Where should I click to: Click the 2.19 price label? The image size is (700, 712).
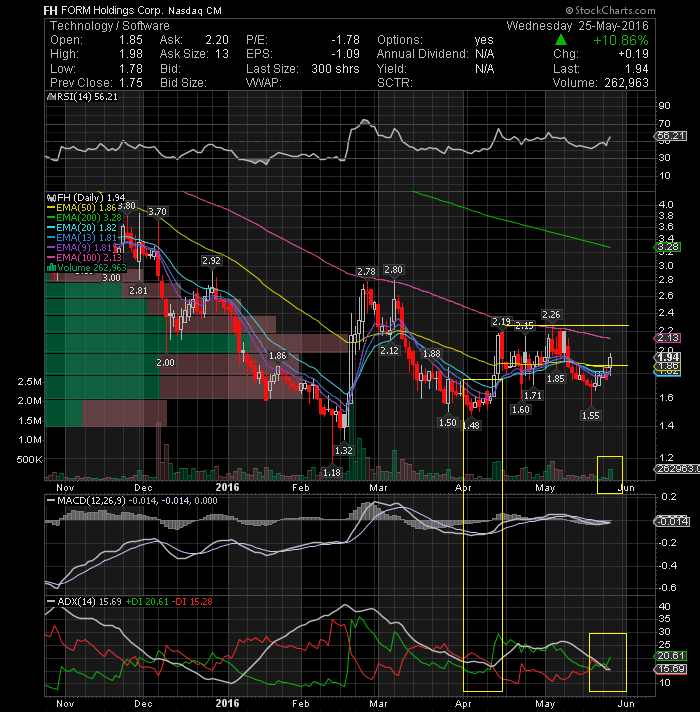501,321
